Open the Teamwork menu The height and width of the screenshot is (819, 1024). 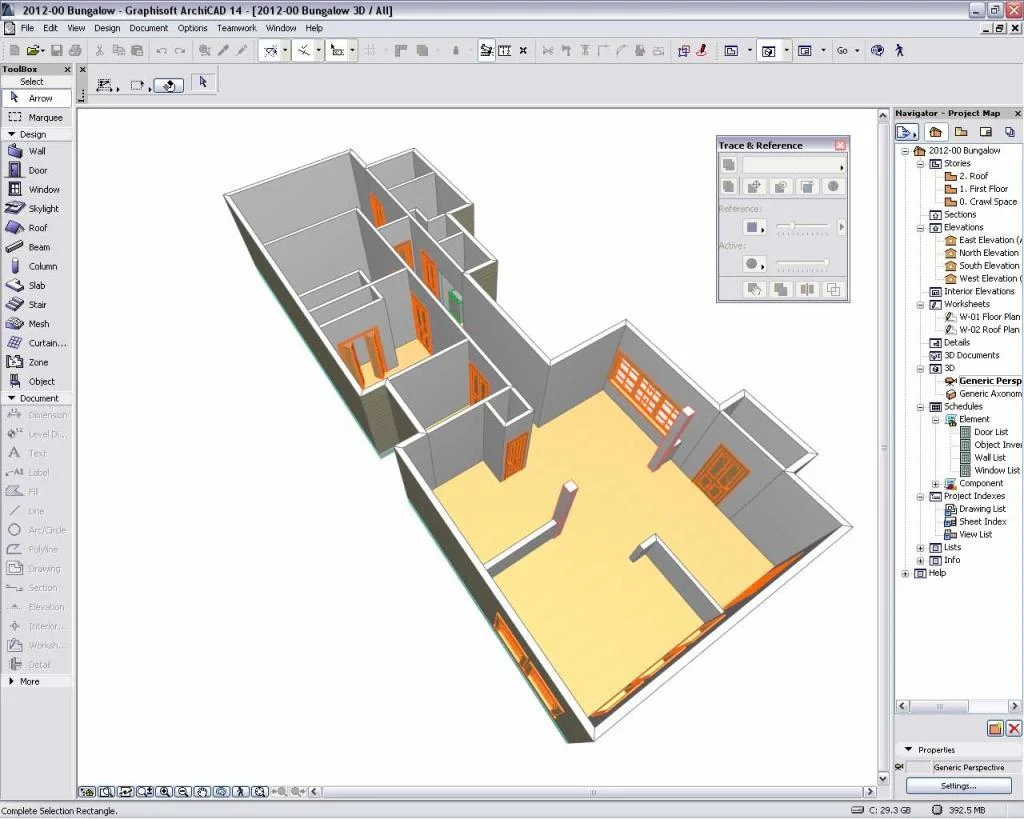[236, 28]
